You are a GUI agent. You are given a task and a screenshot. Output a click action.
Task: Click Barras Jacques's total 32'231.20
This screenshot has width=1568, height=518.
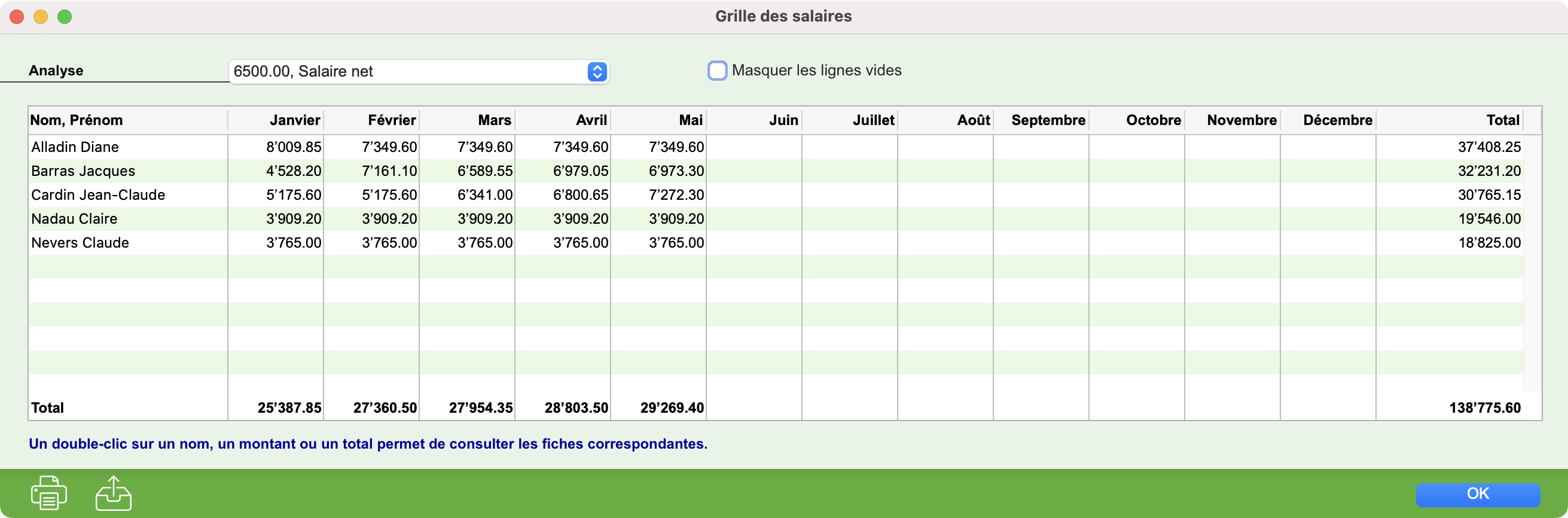(1489, 171)
